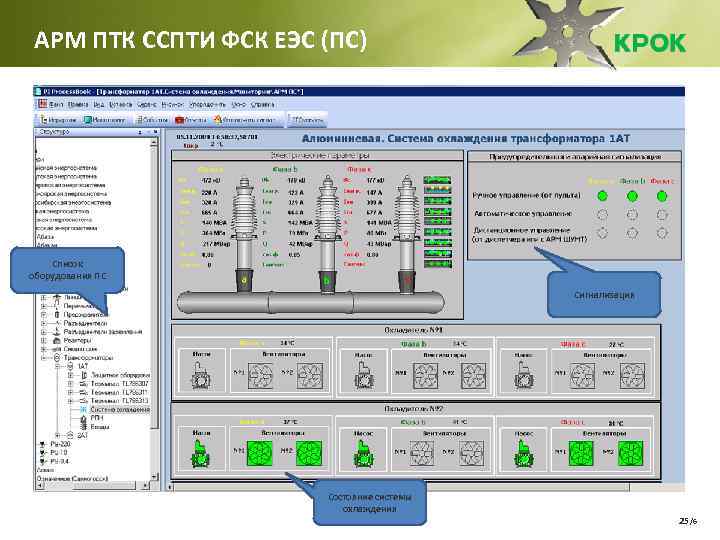Open the Правка menu

[x=78, y=105]
